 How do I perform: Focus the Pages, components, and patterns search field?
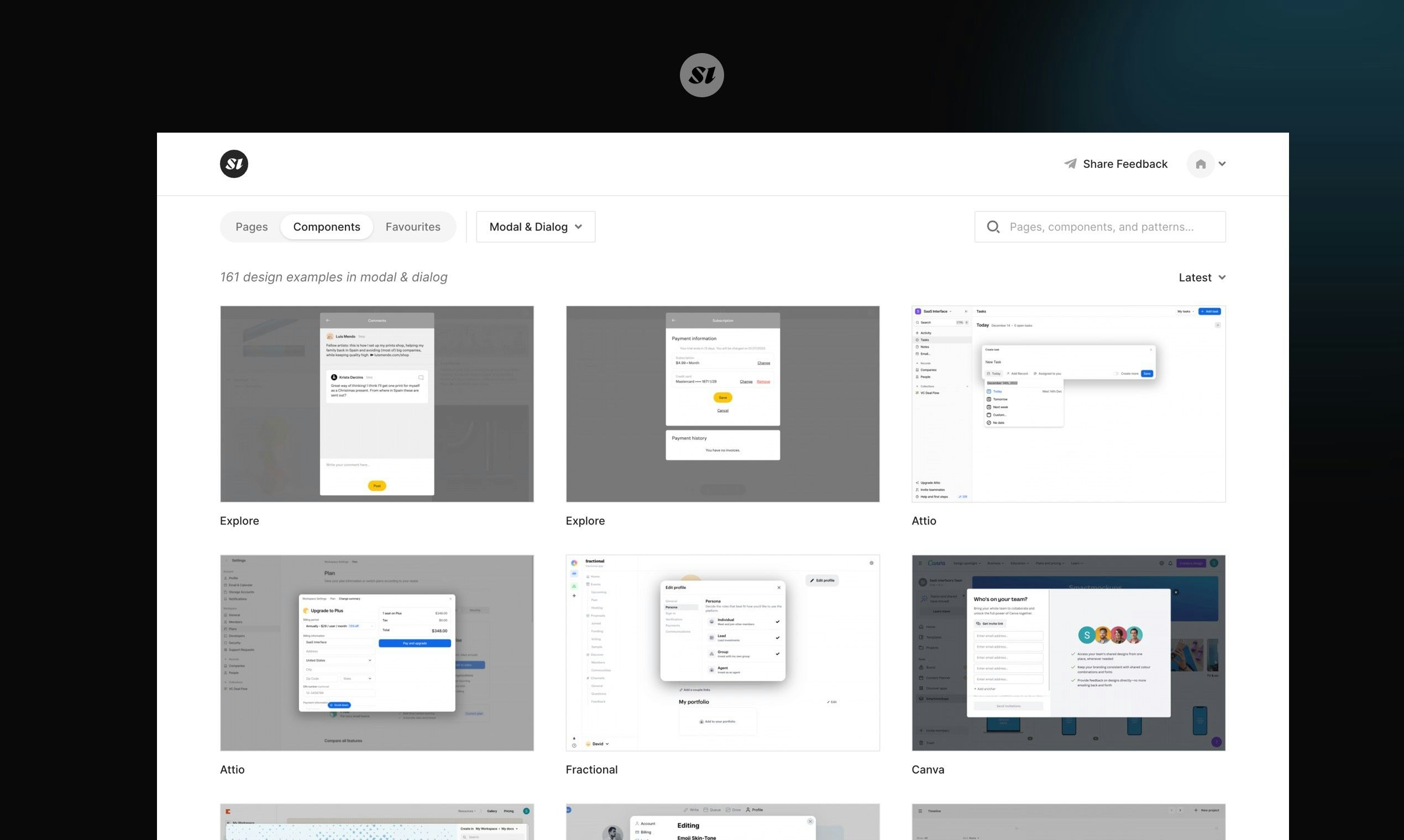[1100, 227]
